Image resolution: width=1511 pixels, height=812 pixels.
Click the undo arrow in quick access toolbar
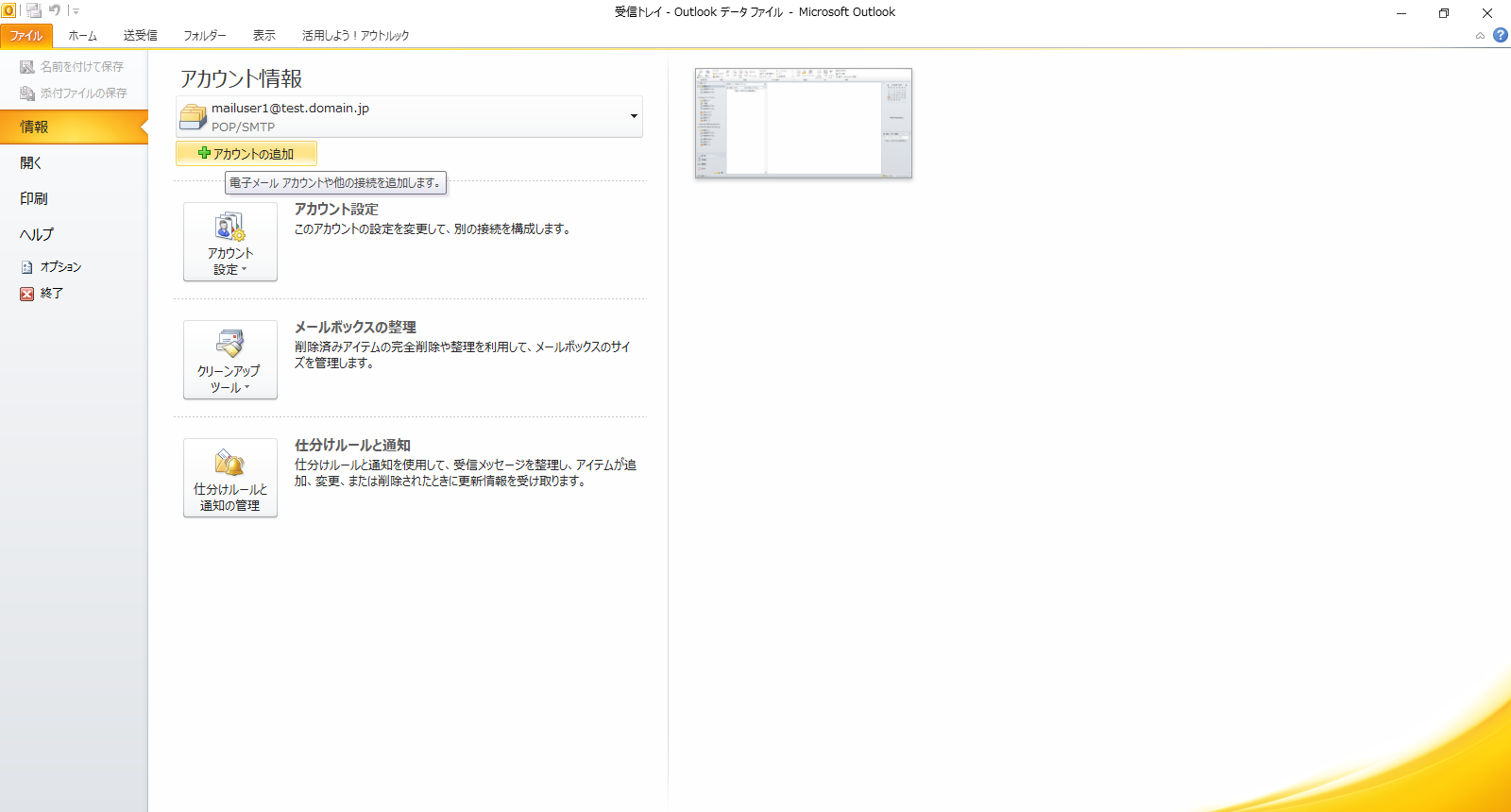(55, 11)
